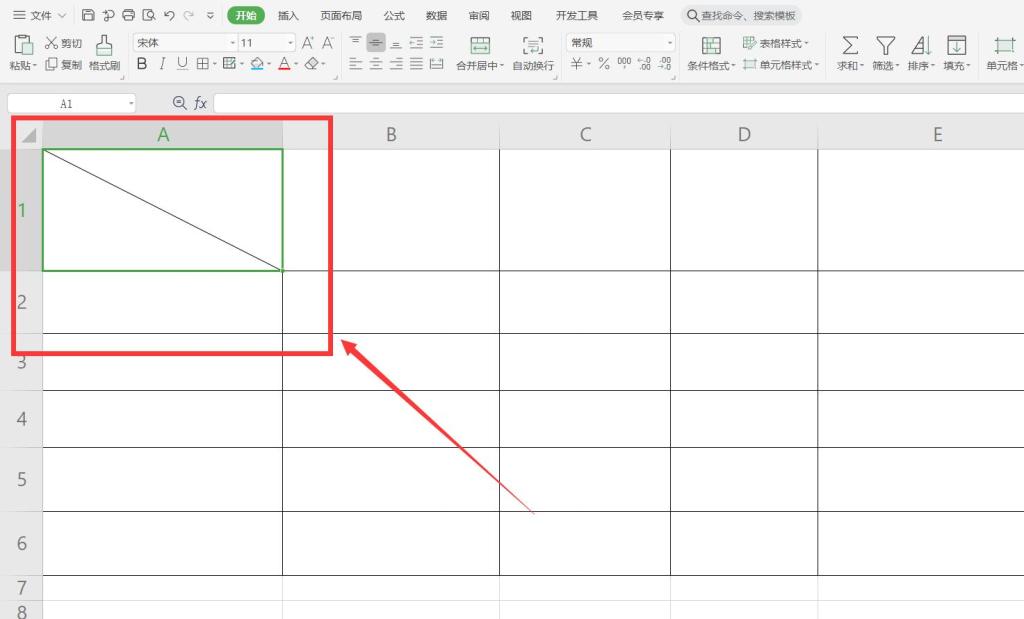Click the 查找命令 search box
The height and width of the screenshot is (619, 1024).
(x=742, y=15)
